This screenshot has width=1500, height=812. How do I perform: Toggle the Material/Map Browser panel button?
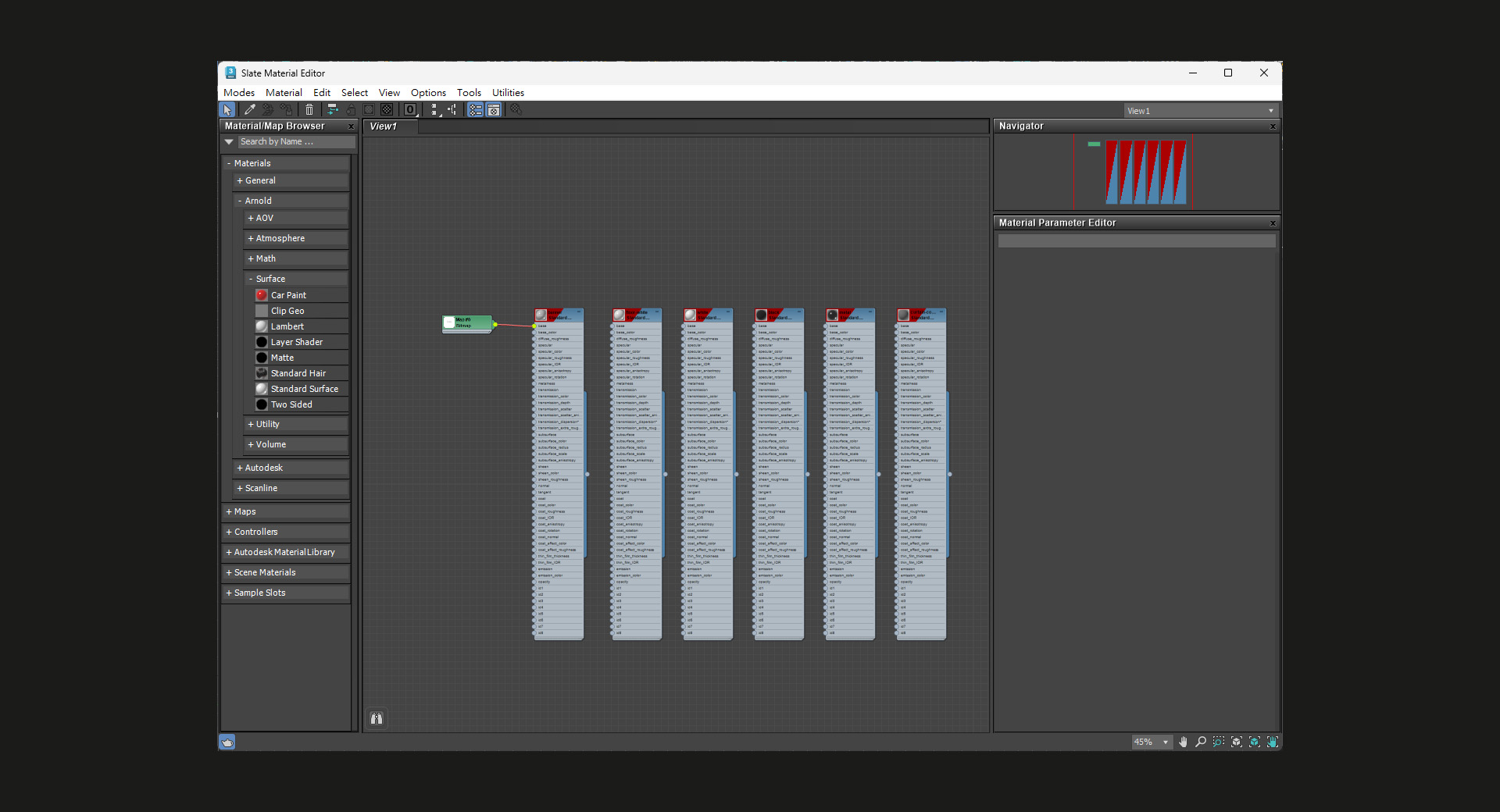click(476, 110)
